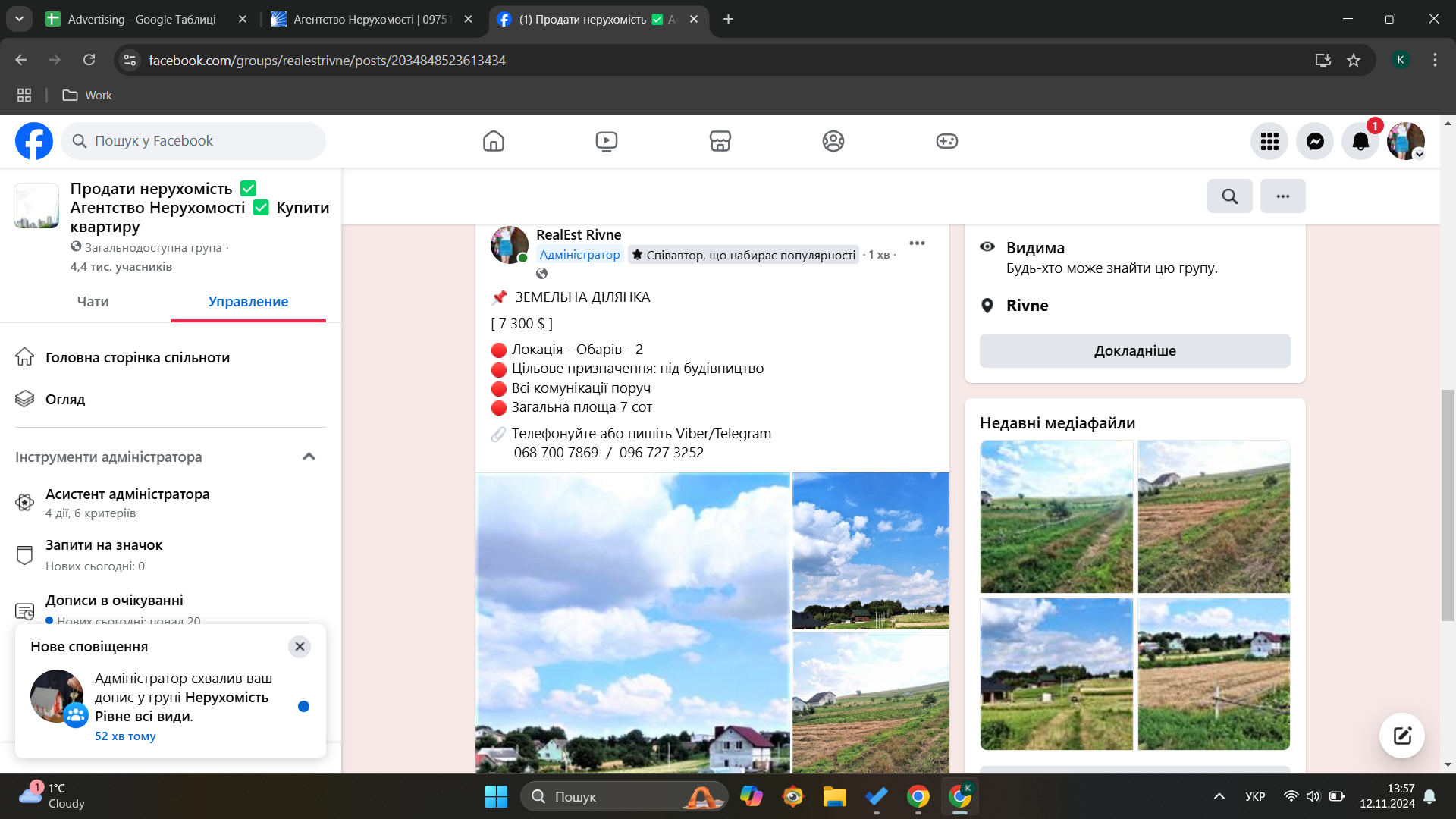Open Marketplace icon in top navigation
The width and height of the screenshot is (1456, 819).
pyautogui.click(x=720, y=141)
